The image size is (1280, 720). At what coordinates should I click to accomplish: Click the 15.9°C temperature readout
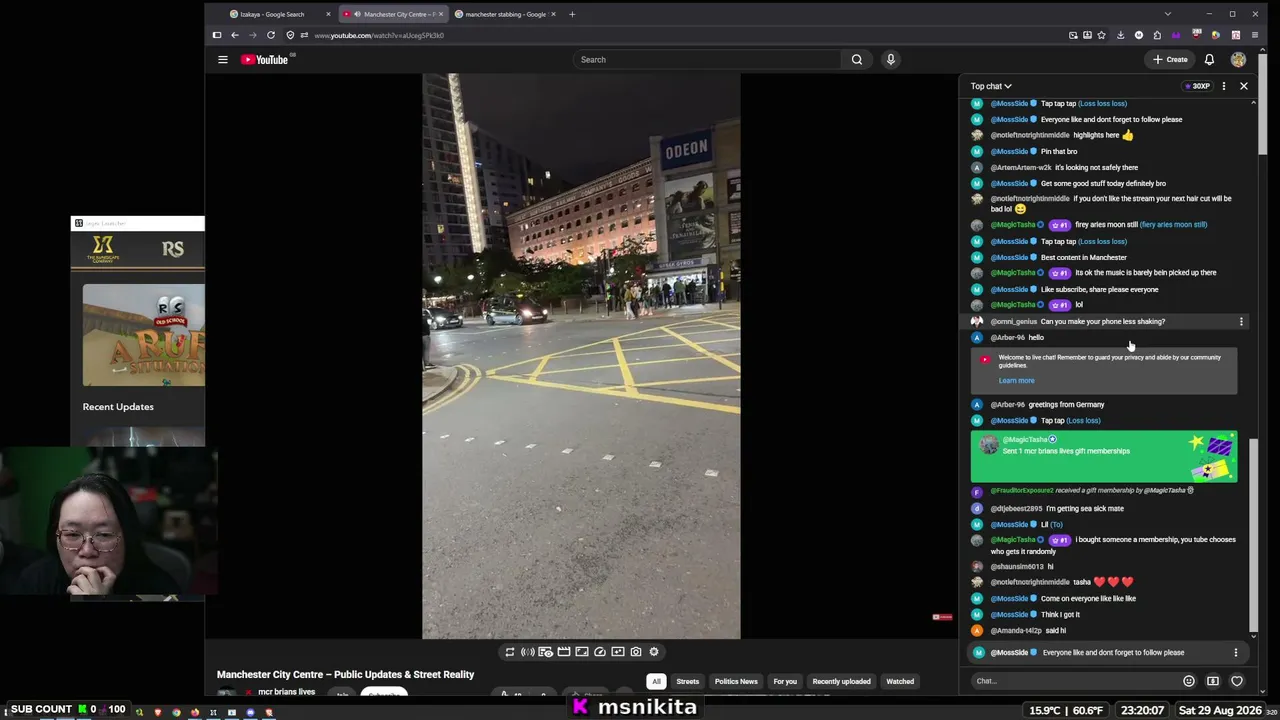click(1045, 710)
